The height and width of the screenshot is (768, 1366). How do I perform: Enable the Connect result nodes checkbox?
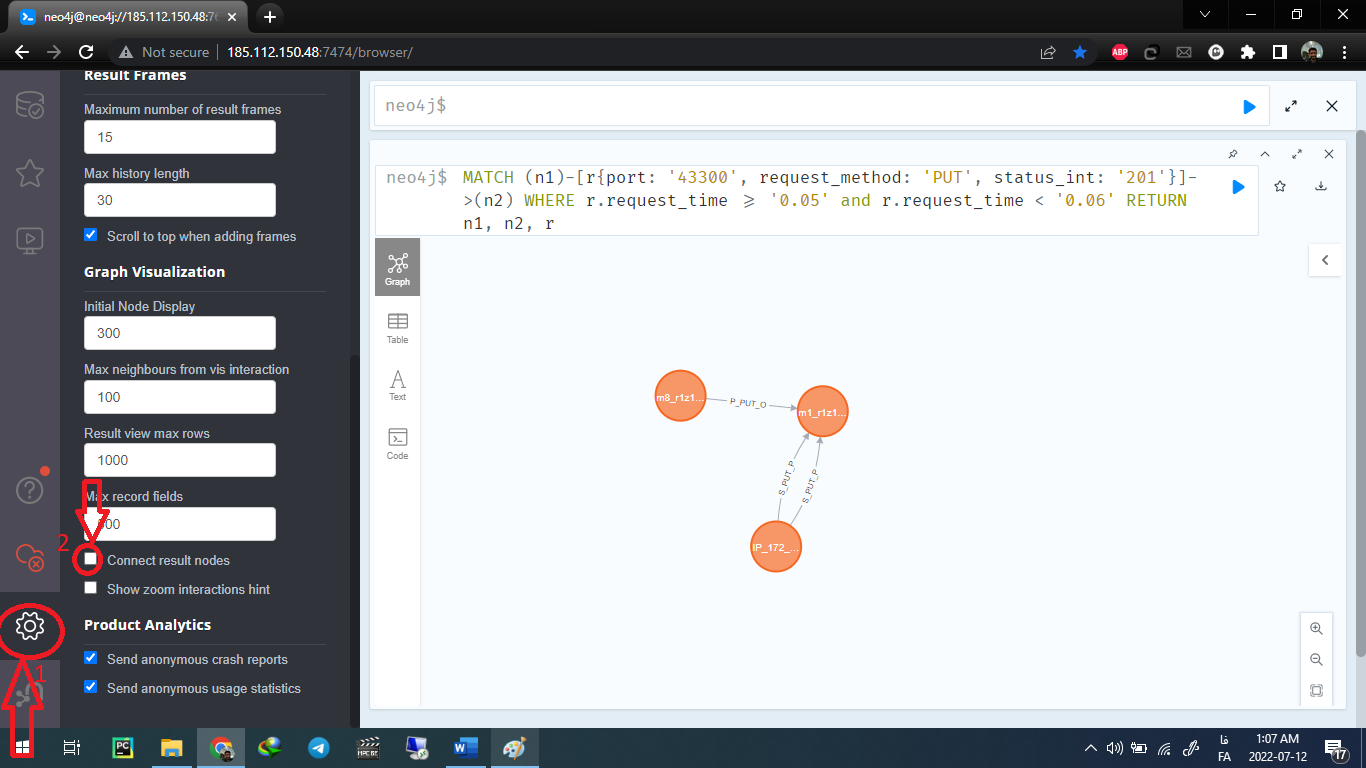[x=91, y=559]
